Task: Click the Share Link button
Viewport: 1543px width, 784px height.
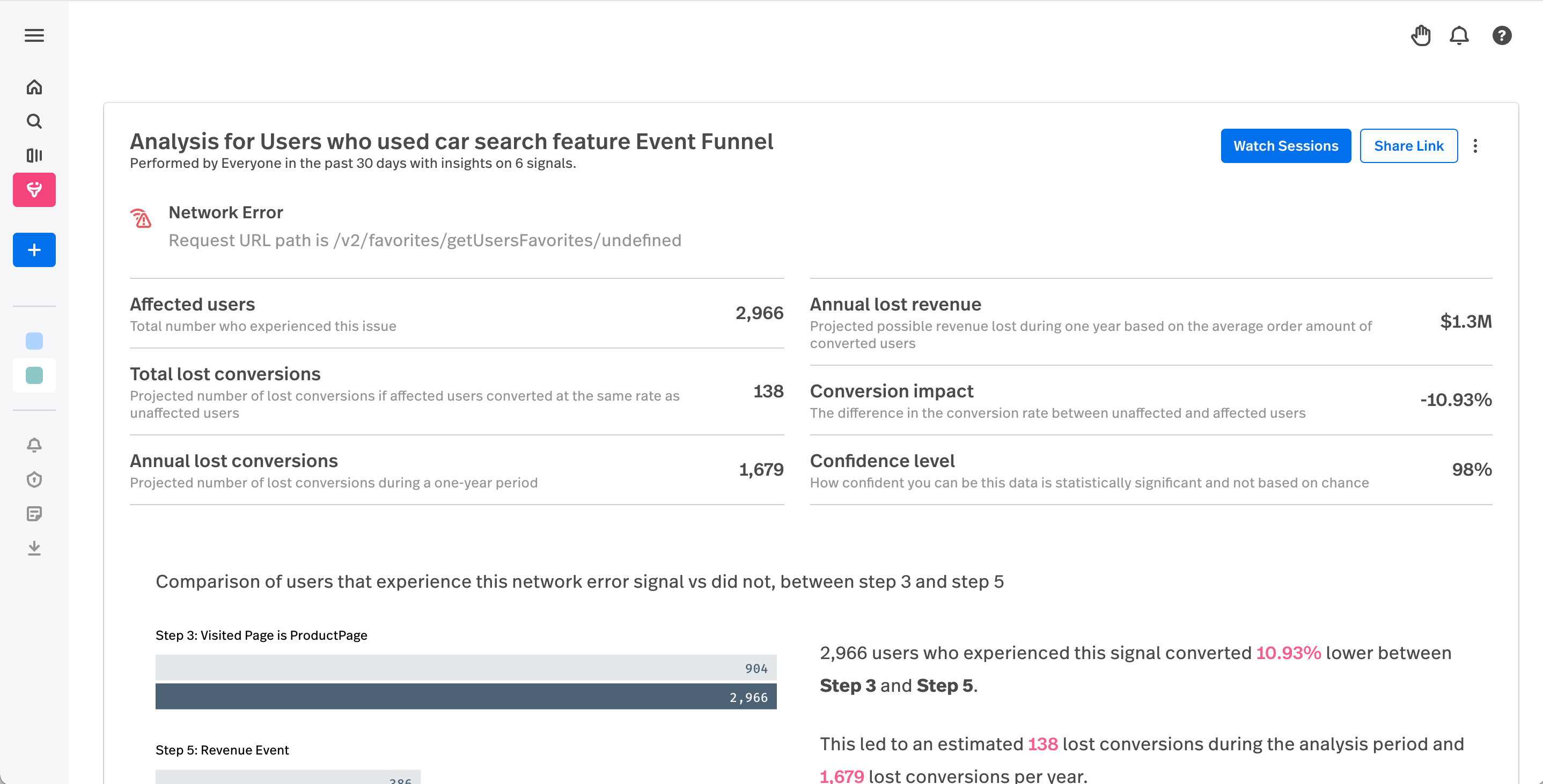Action: click(x=1408, y=145)
